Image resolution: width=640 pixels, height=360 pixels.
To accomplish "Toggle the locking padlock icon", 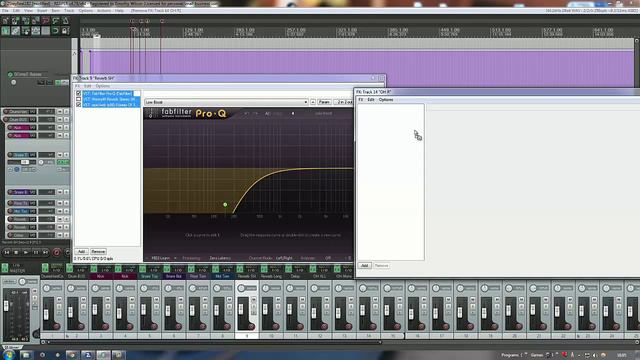I will [65, 31].
